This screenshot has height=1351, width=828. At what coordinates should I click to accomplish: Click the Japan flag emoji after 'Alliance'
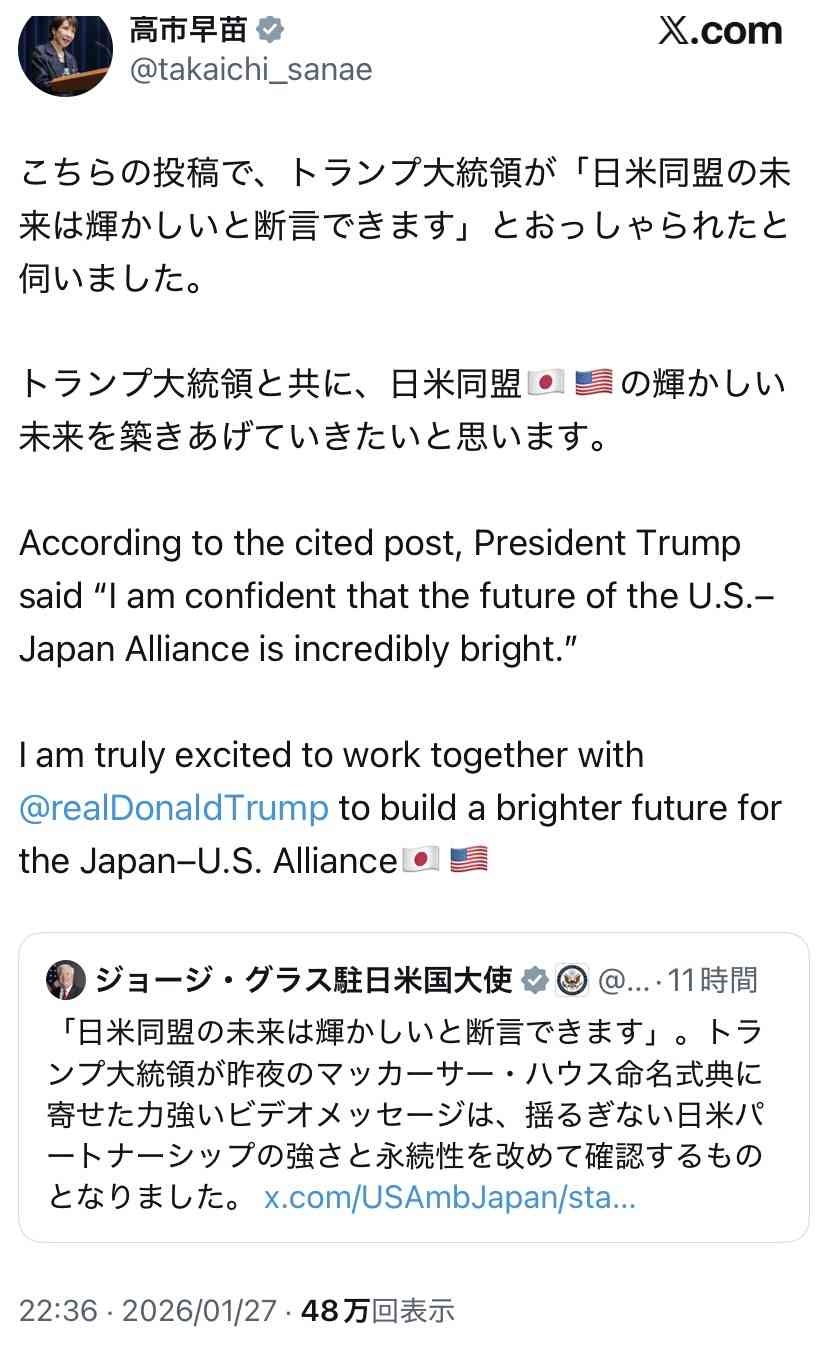coord(420,860)
